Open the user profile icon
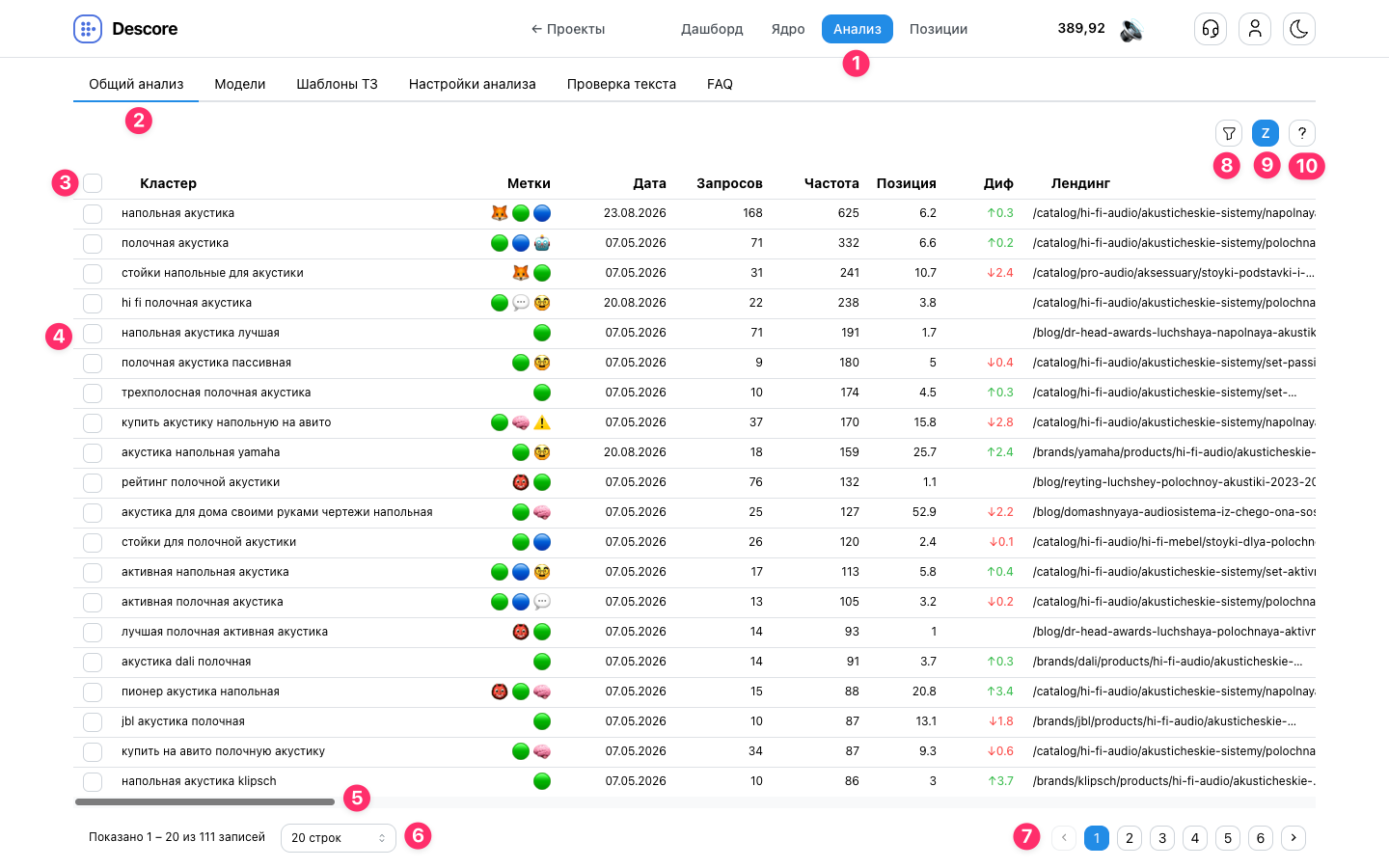This screenshot has width=1389, height=868. click(x=1255, y=29)
